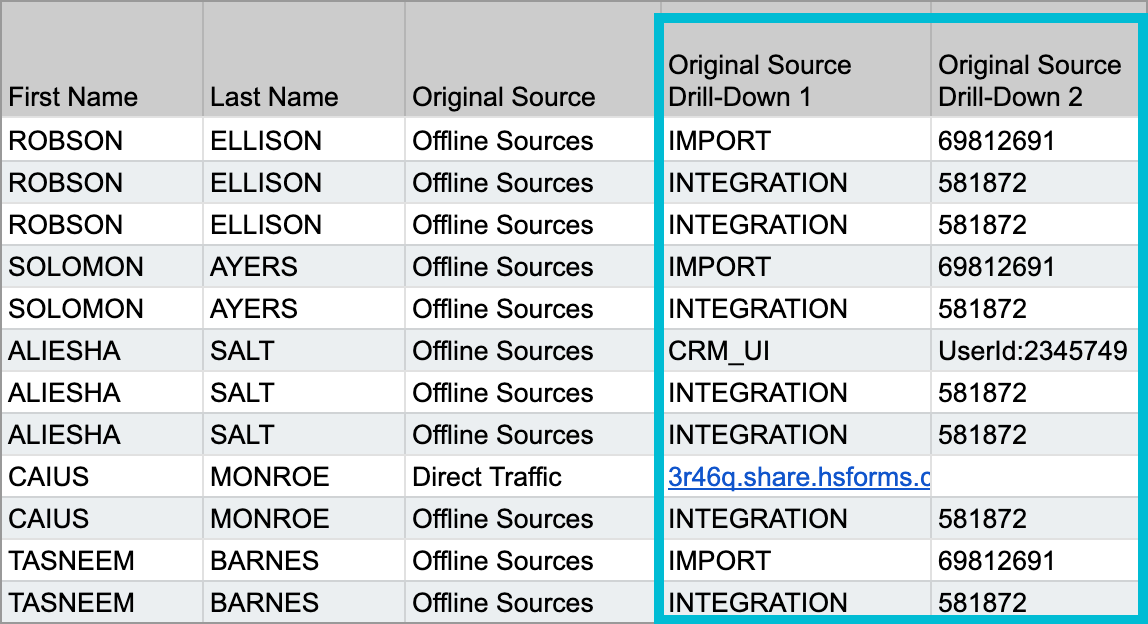Select the First Name column header
The image size is (1148, 624).
pos(100,97)
